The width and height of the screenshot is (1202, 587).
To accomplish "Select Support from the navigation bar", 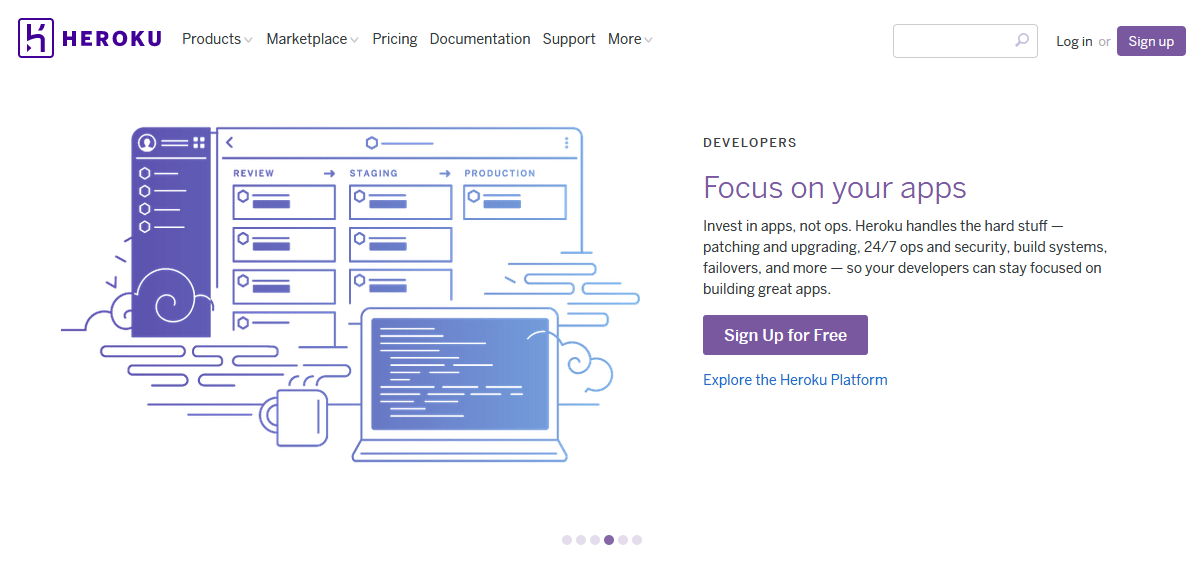I will (x=569, y=39).
